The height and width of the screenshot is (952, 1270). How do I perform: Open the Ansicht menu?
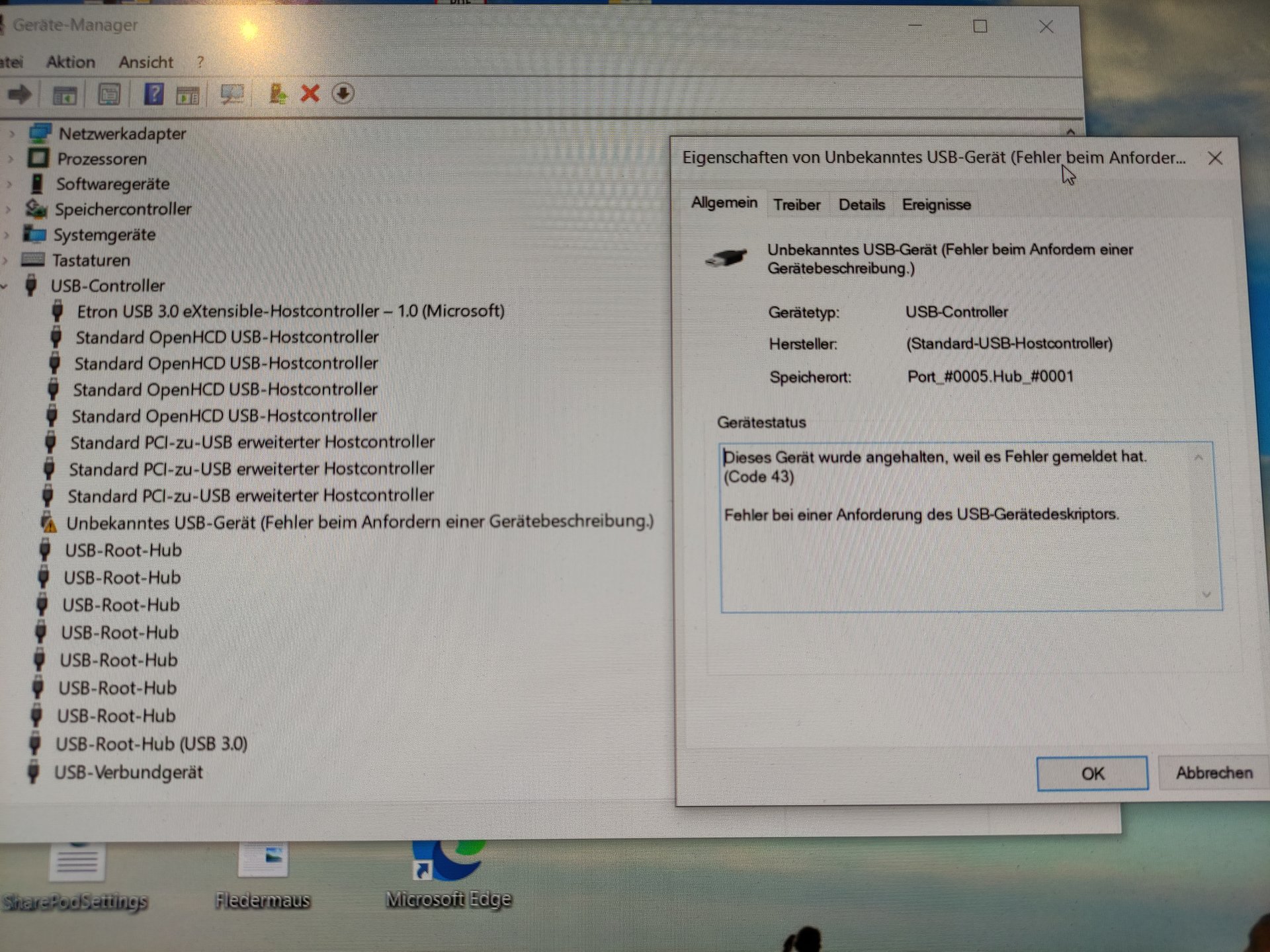coord(146,62)
